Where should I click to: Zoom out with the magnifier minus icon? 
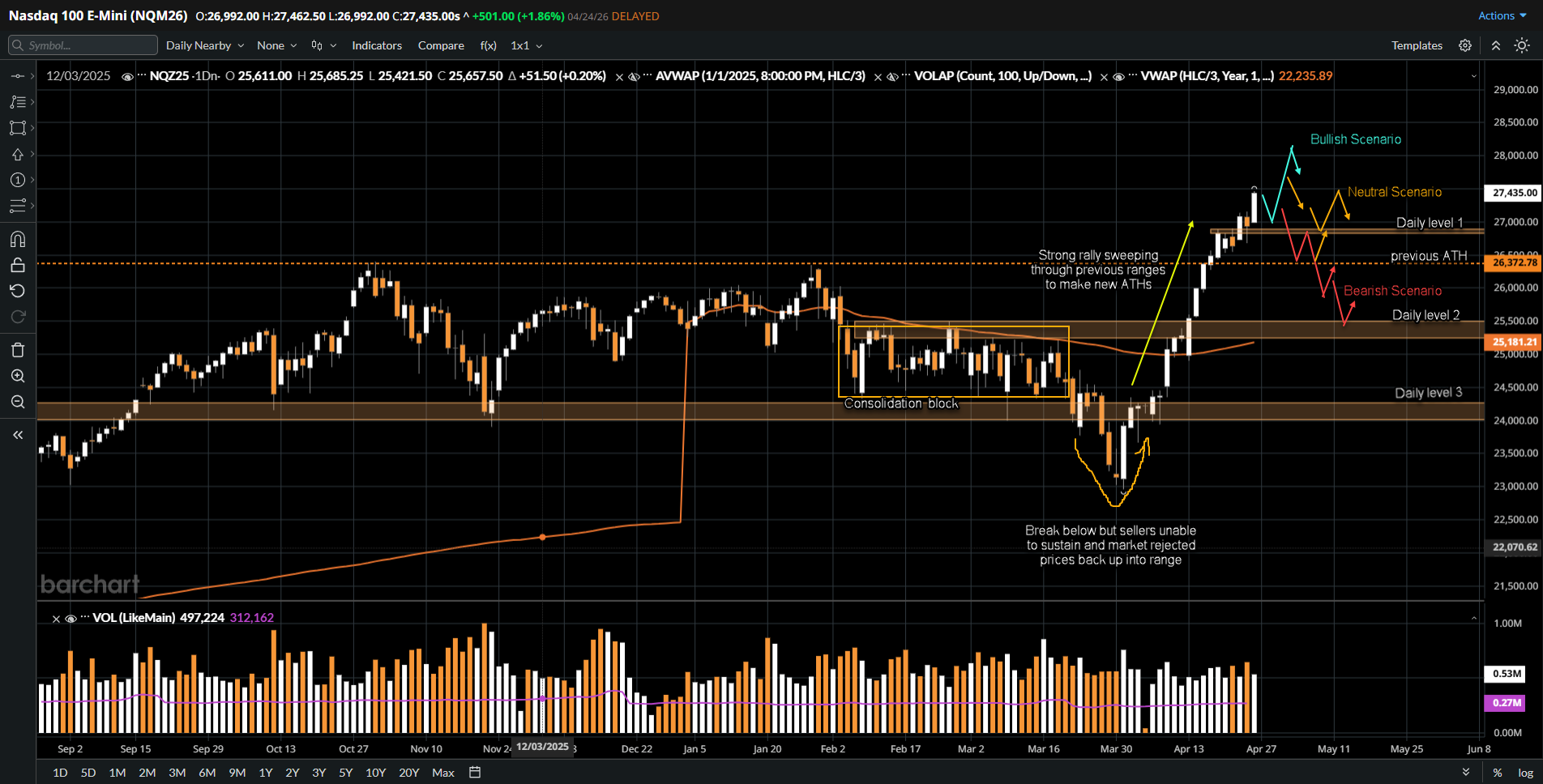click(17, 402)
